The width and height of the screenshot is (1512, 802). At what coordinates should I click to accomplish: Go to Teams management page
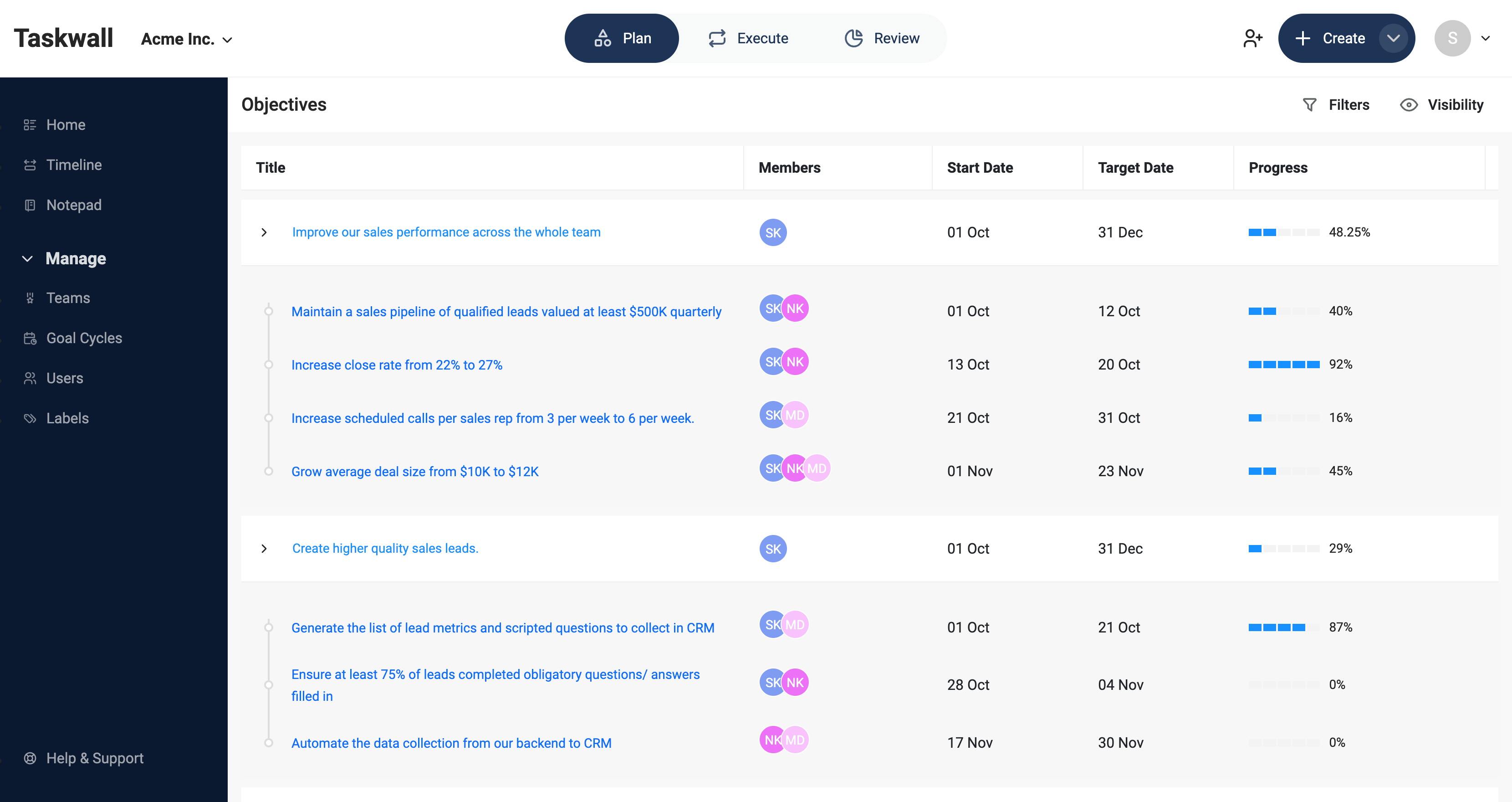coord(67,298)
